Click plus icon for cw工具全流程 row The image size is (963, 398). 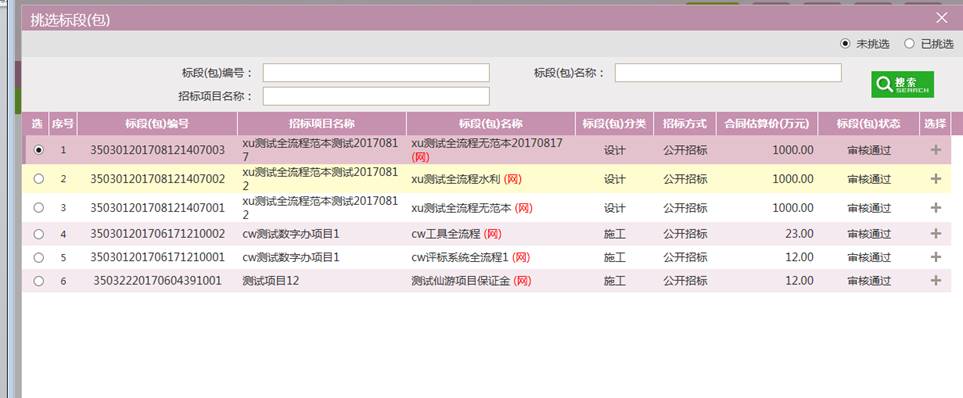(935, 233)
